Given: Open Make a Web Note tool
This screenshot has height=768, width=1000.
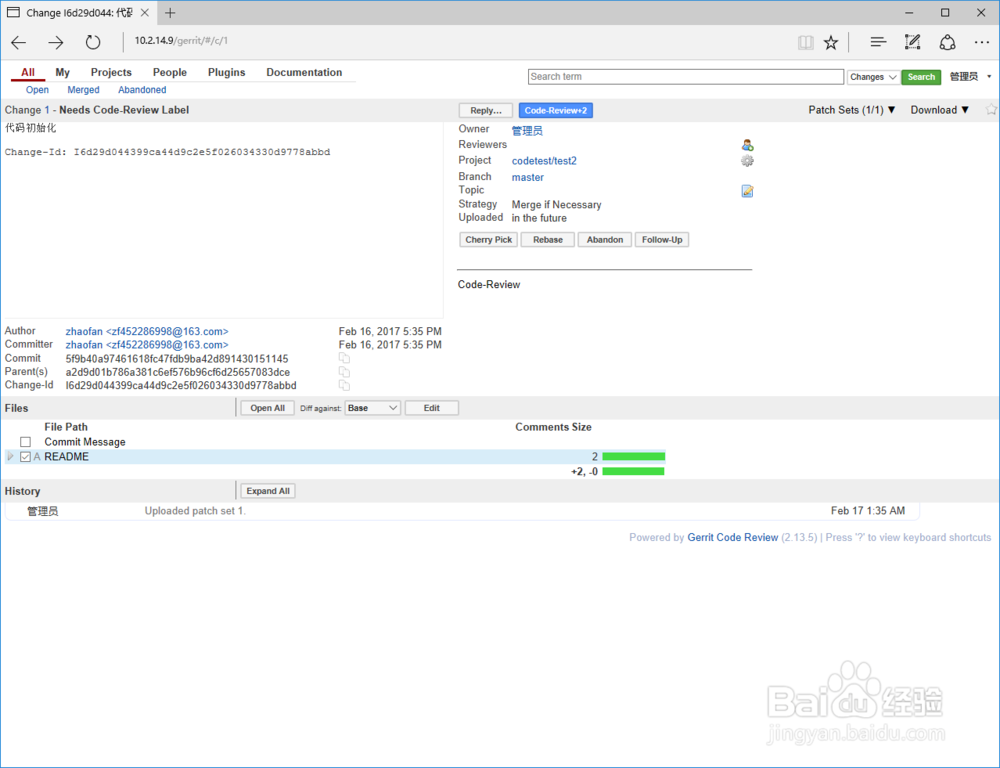Looking at the screenshot, I should [913, 42].
